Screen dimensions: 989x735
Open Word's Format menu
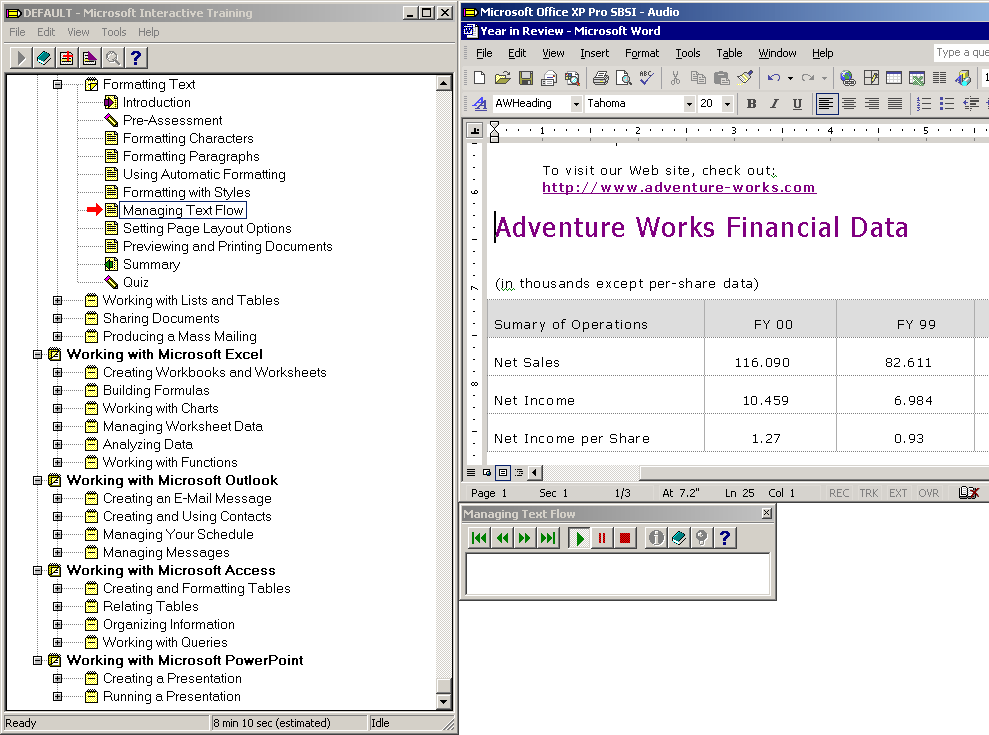[x=641, y=54]
